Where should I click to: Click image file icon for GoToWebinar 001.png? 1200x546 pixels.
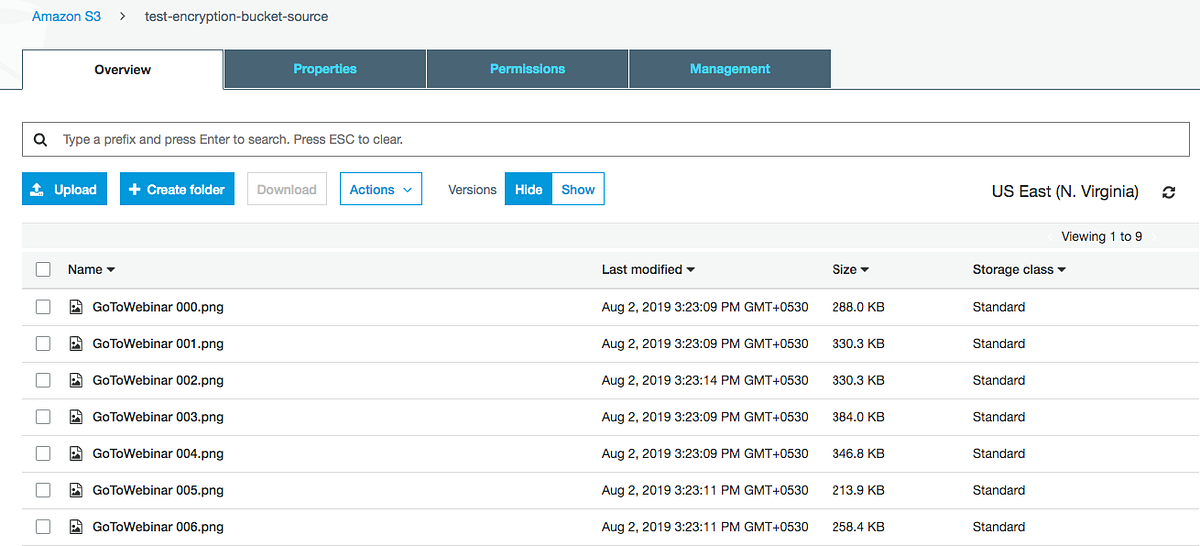(x=75, y=343)
